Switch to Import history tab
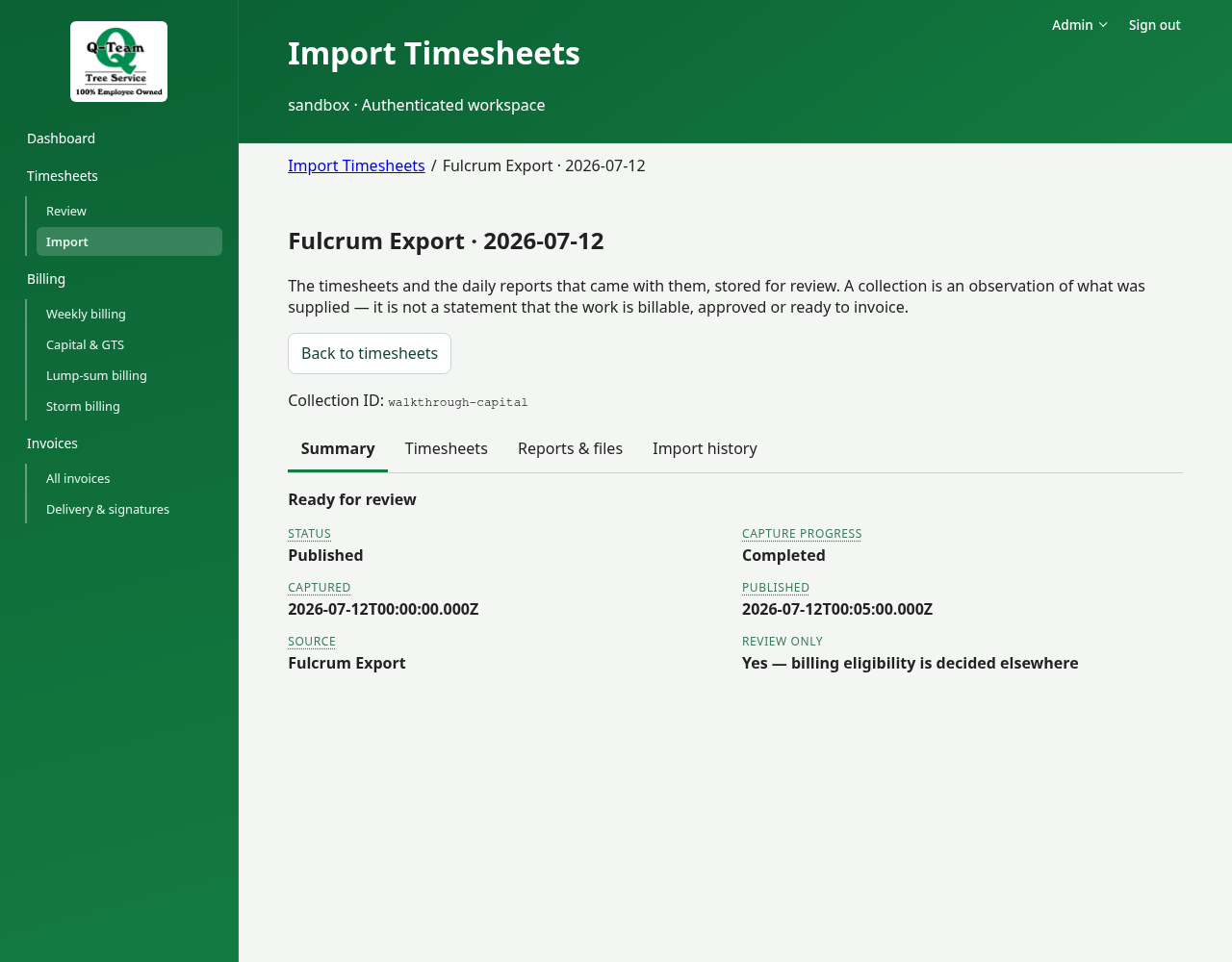 pyautogui.click(x=705, y=448)
